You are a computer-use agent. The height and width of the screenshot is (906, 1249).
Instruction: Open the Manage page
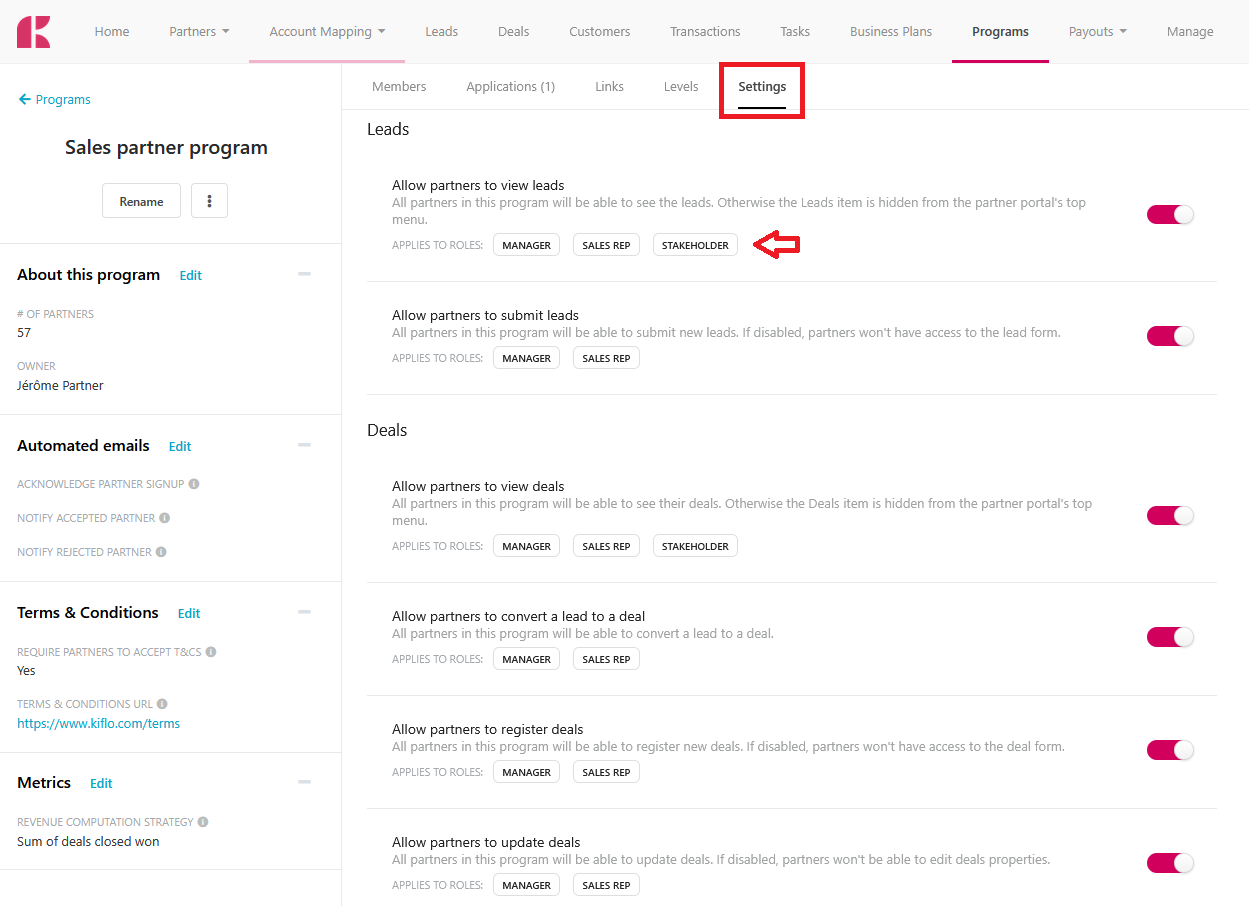tap(1190, 32)
